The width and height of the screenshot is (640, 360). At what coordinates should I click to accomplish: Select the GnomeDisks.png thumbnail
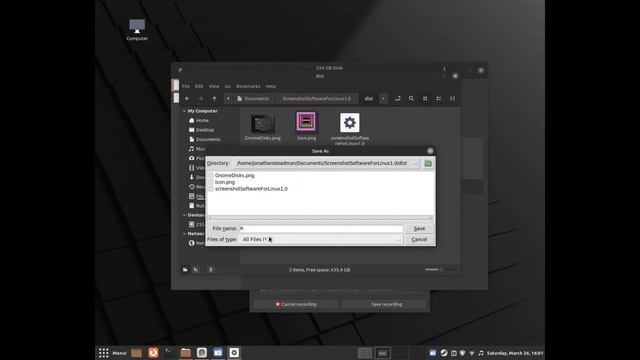pyautogui.click(x=262, y=123)
